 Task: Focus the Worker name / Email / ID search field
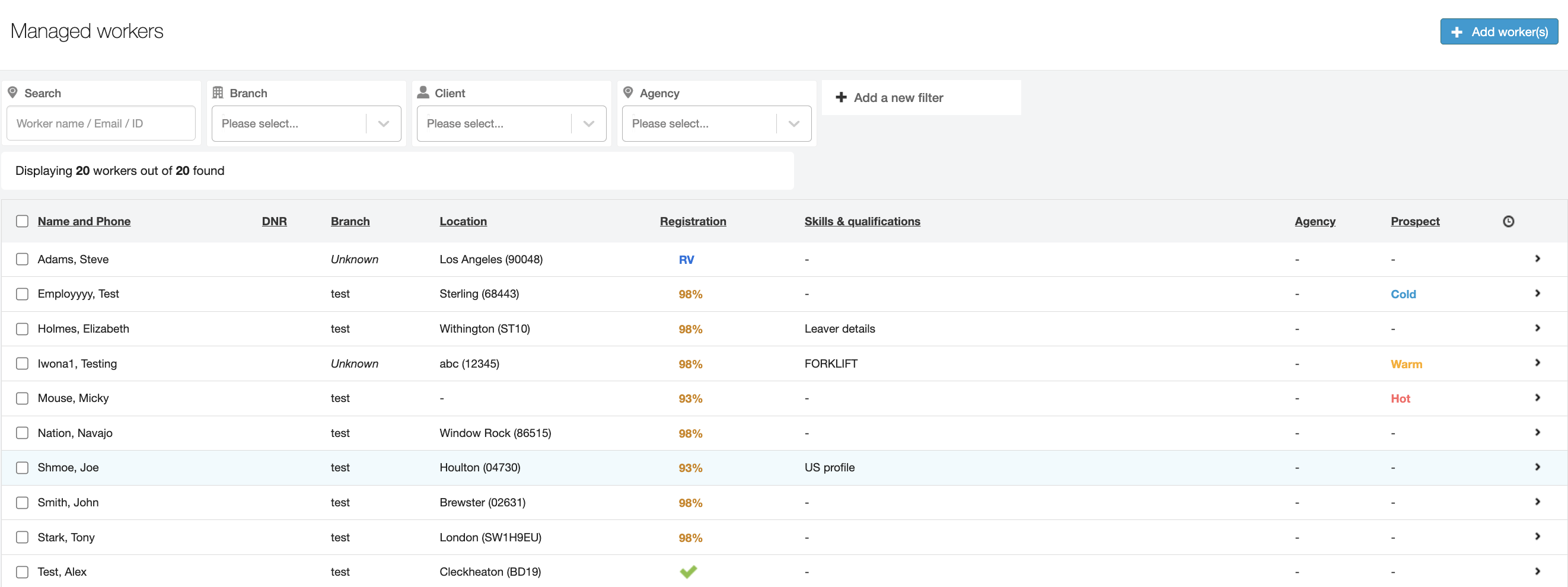pos(101,123)
